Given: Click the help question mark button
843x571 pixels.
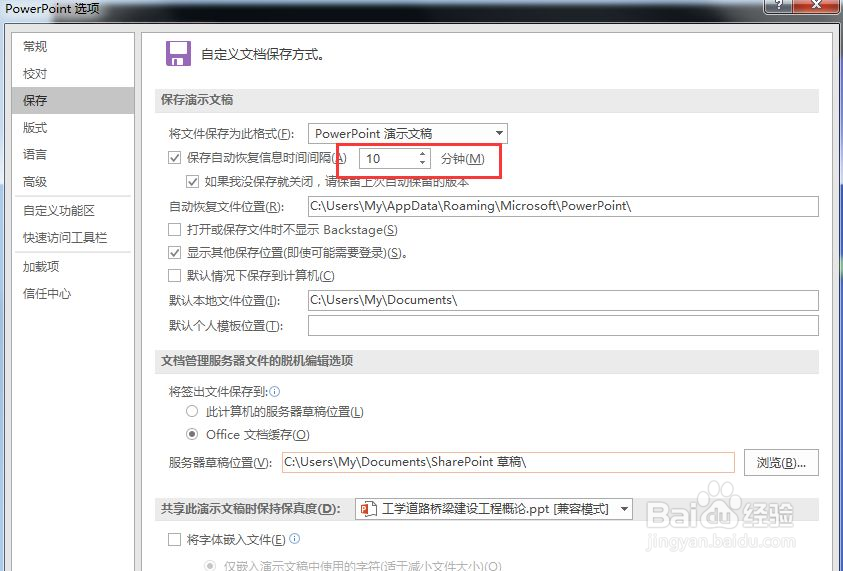Looking at the screenshot, I should (779, 5).
